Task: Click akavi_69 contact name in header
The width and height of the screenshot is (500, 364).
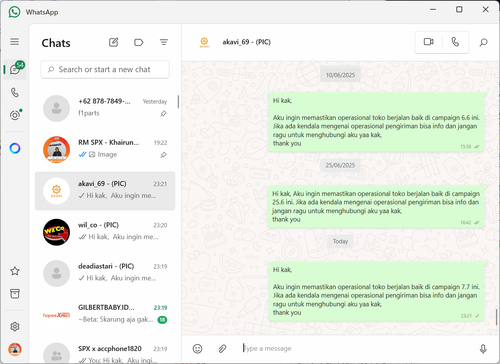Action: [247, 42]
